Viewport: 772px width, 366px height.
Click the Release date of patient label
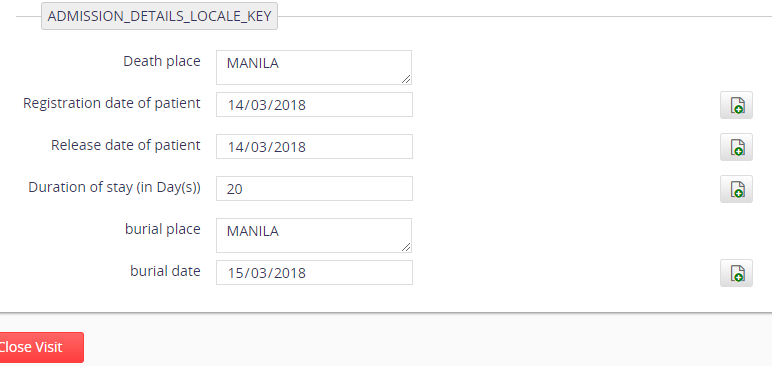click(126, 145)
